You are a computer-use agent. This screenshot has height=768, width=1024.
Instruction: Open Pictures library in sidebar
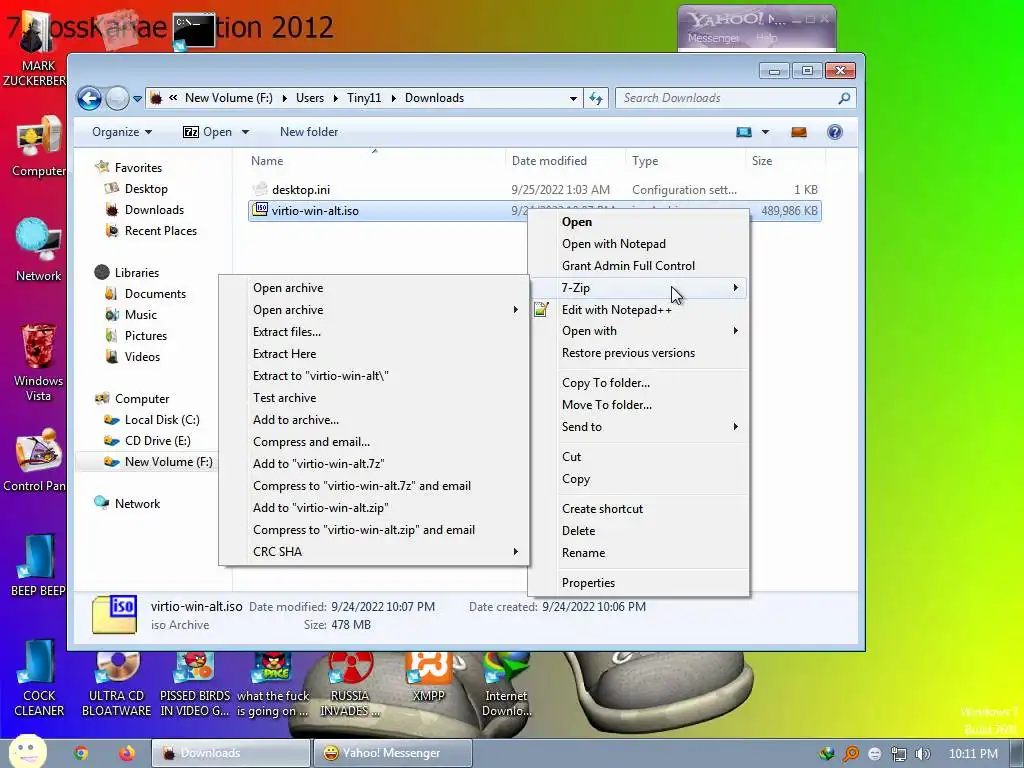coord(146,336)
